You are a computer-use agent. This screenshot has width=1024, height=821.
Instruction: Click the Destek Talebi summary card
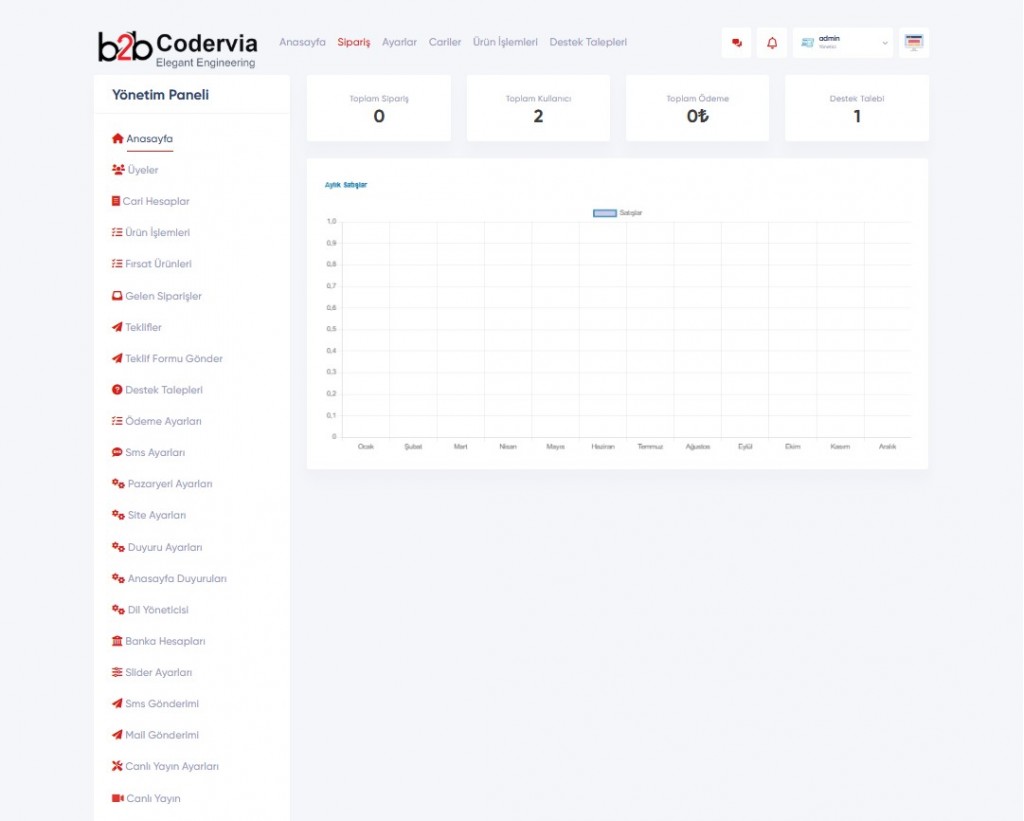[857, 108]
